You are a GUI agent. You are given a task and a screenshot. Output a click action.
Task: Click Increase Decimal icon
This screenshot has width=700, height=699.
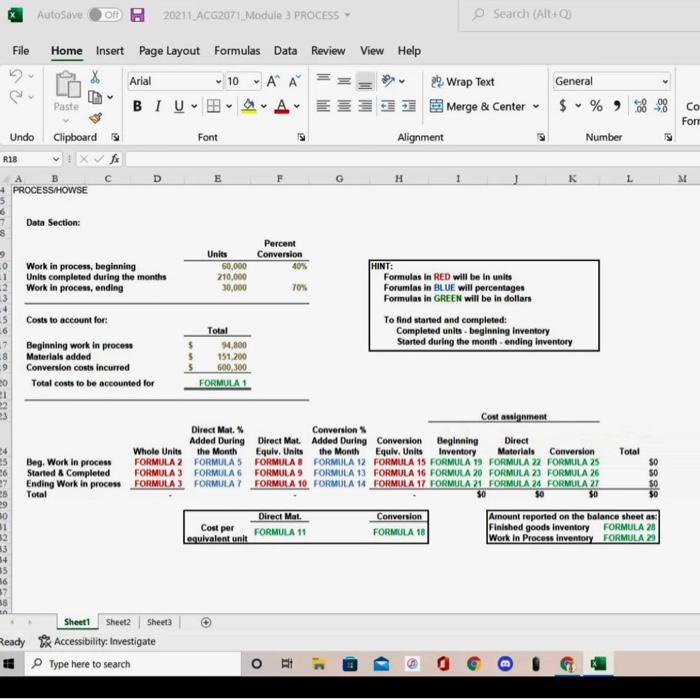coord(640,106)
